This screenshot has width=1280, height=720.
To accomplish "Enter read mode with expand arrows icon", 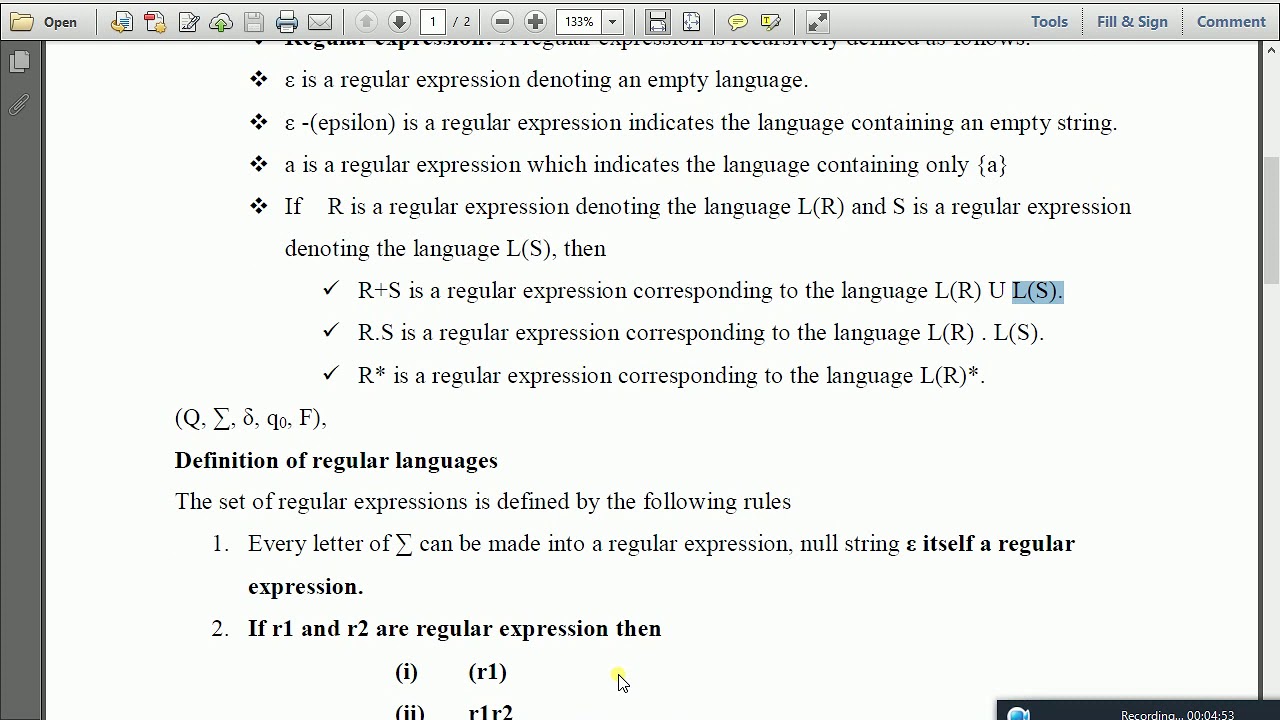I will click(x=817, y=21).
